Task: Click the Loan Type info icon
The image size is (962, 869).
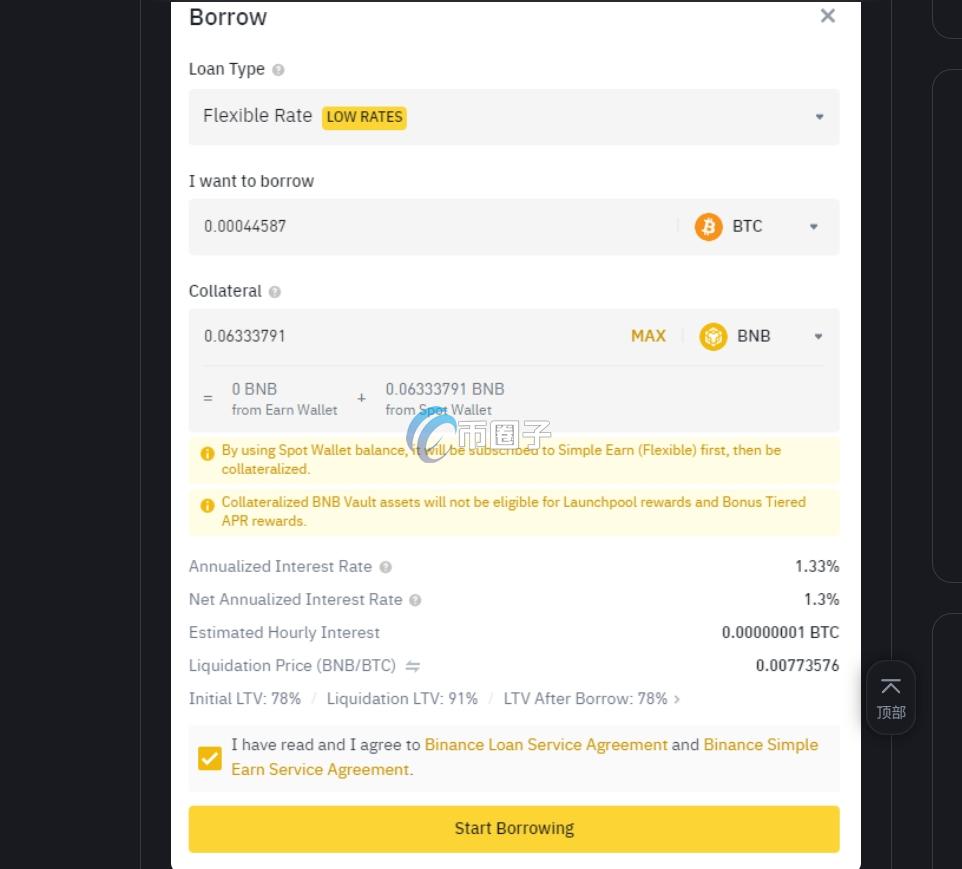Action: click(278, 70)
